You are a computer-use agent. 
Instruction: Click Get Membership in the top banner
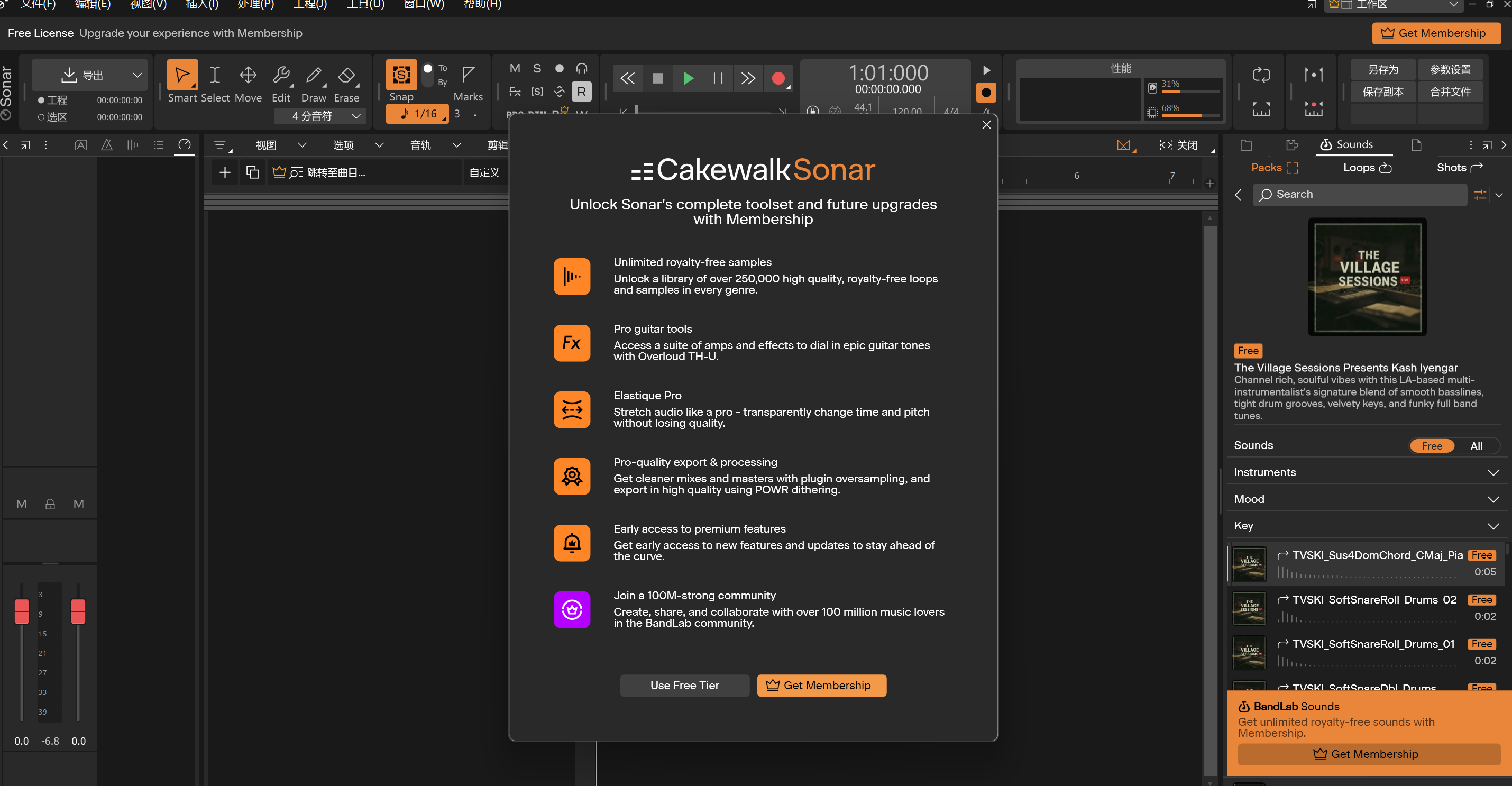pos(1436,33)
